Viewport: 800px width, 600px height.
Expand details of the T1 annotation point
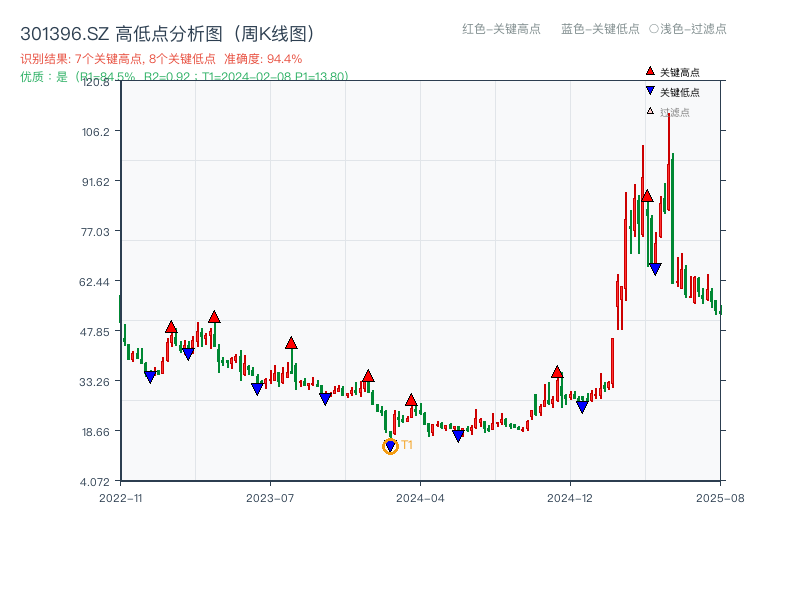pos(405,447)
